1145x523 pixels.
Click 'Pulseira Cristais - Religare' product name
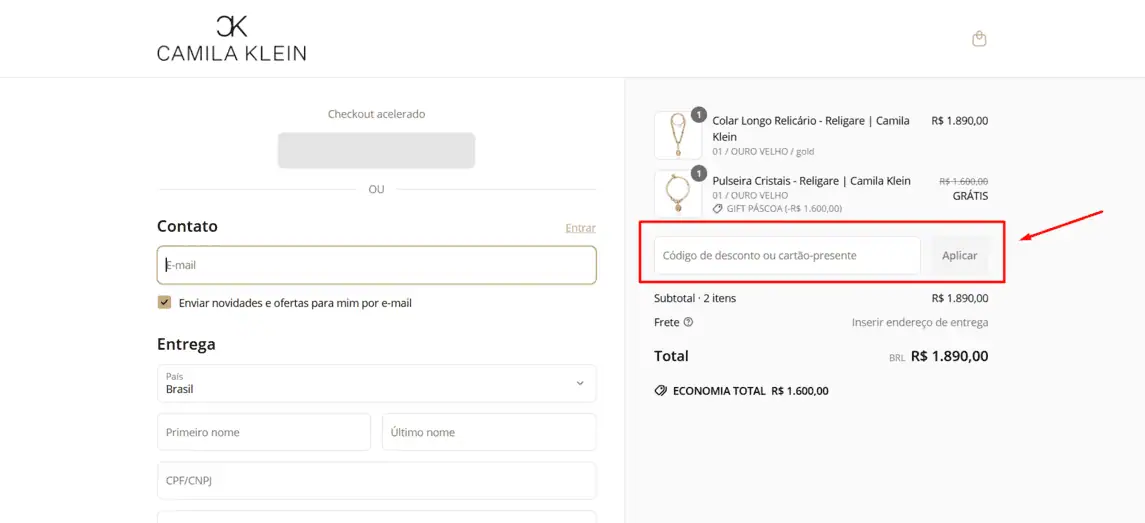811,181
